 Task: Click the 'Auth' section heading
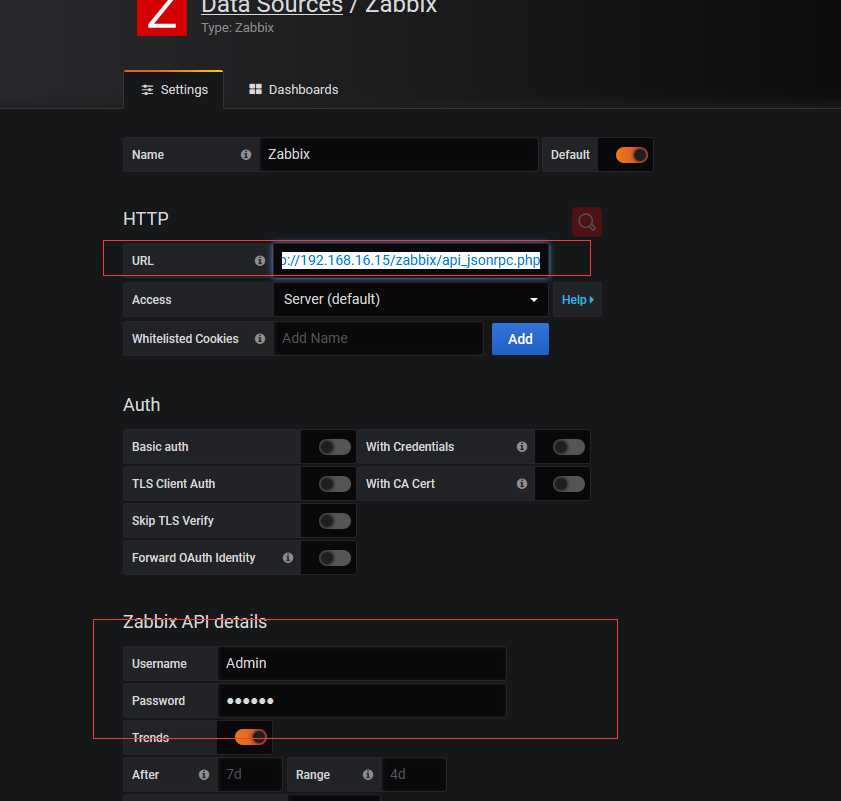click(142, 405)
